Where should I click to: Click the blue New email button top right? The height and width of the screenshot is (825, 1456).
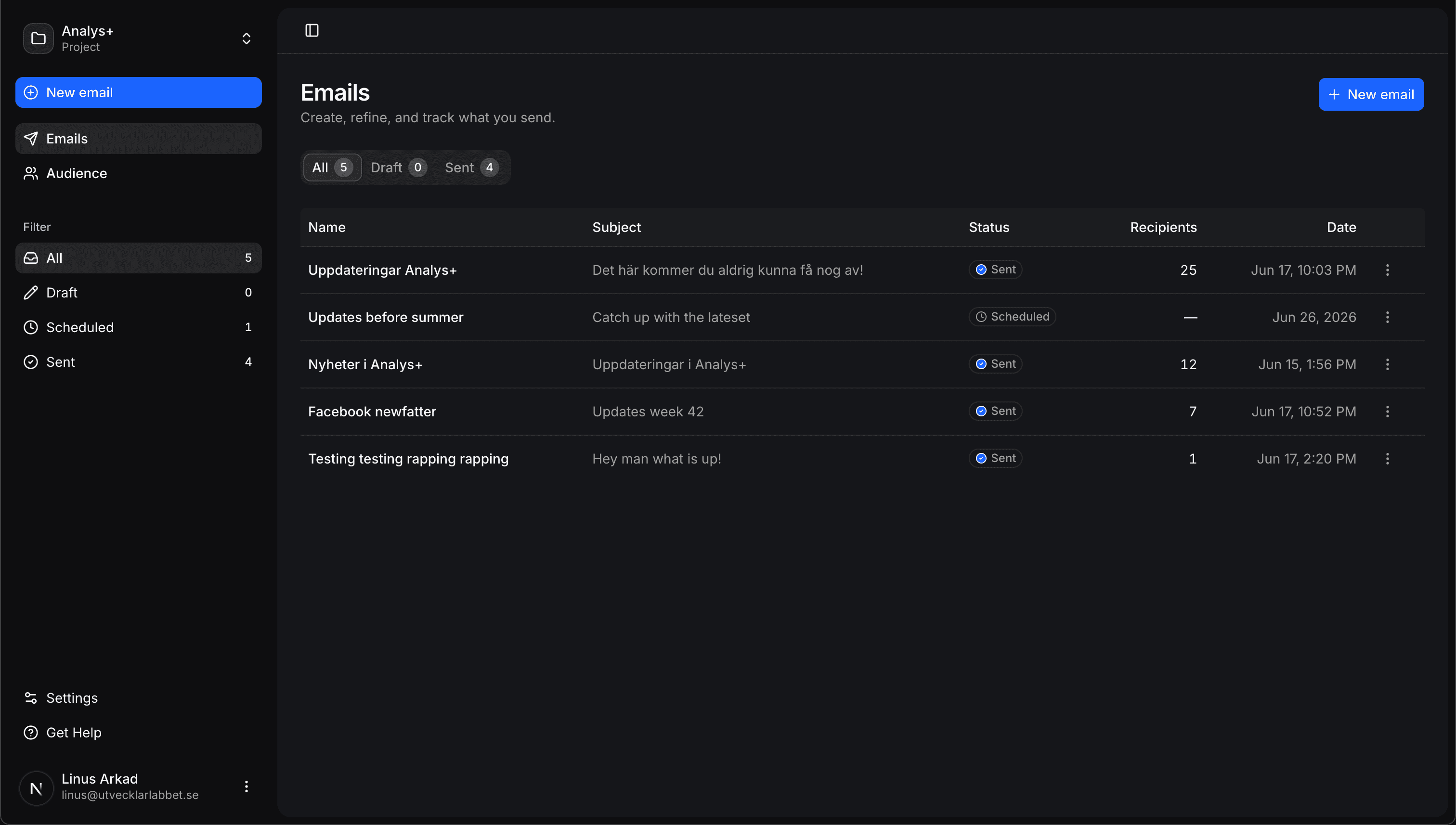(1370, 94)
